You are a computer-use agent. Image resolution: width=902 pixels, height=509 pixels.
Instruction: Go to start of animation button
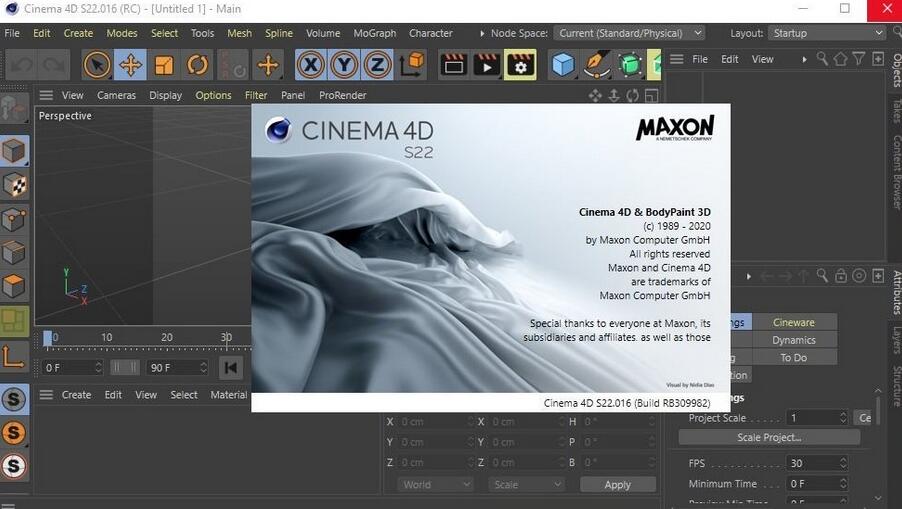(x=231, y=368)
